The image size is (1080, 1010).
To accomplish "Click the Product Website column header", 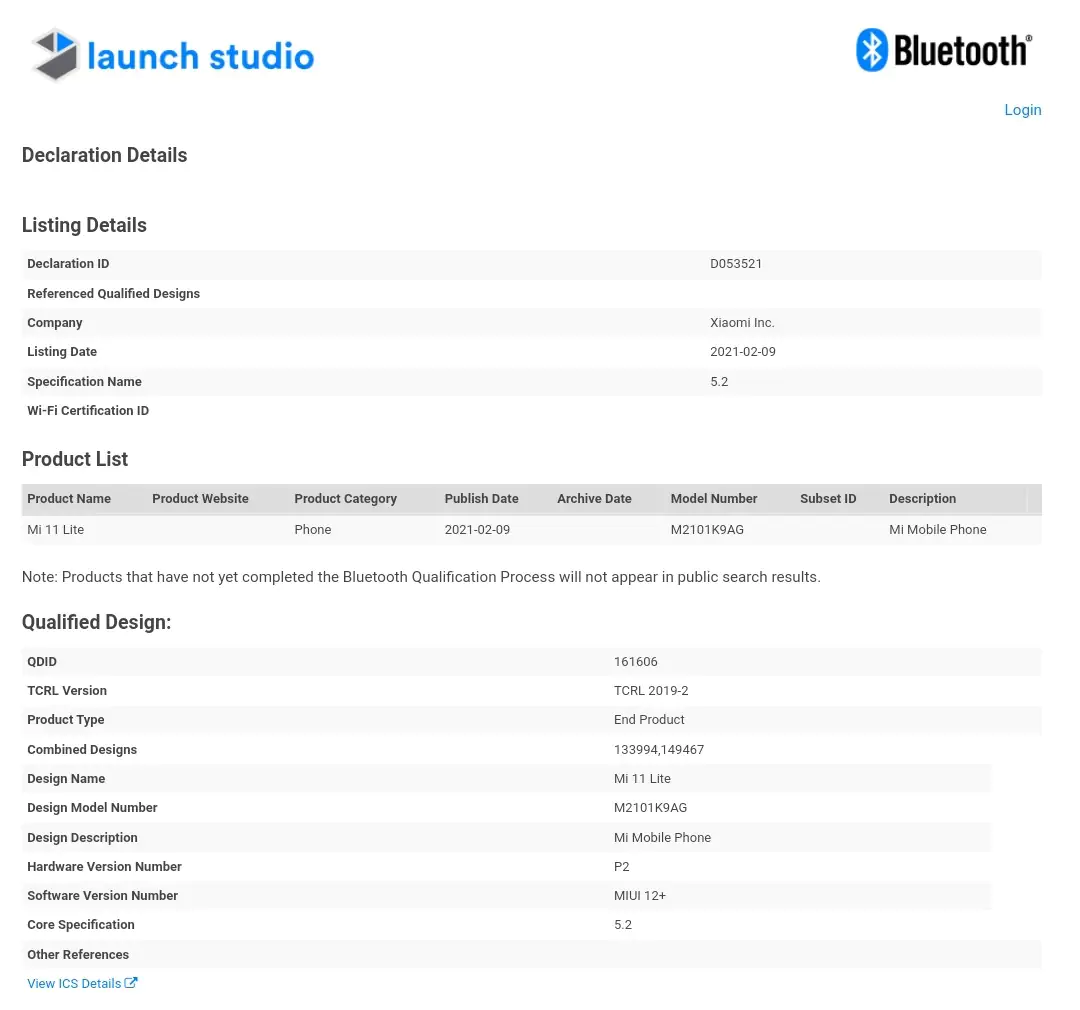I will 200,498.
